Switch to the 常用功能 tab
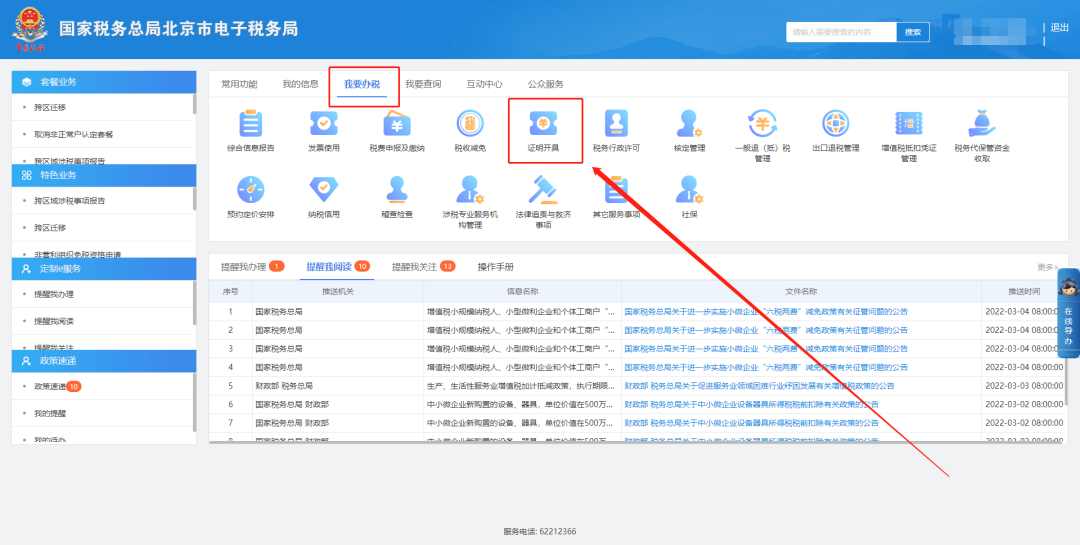Image resolution: width=1080 pixels, height=545 pixels. (x=239, y=84)
